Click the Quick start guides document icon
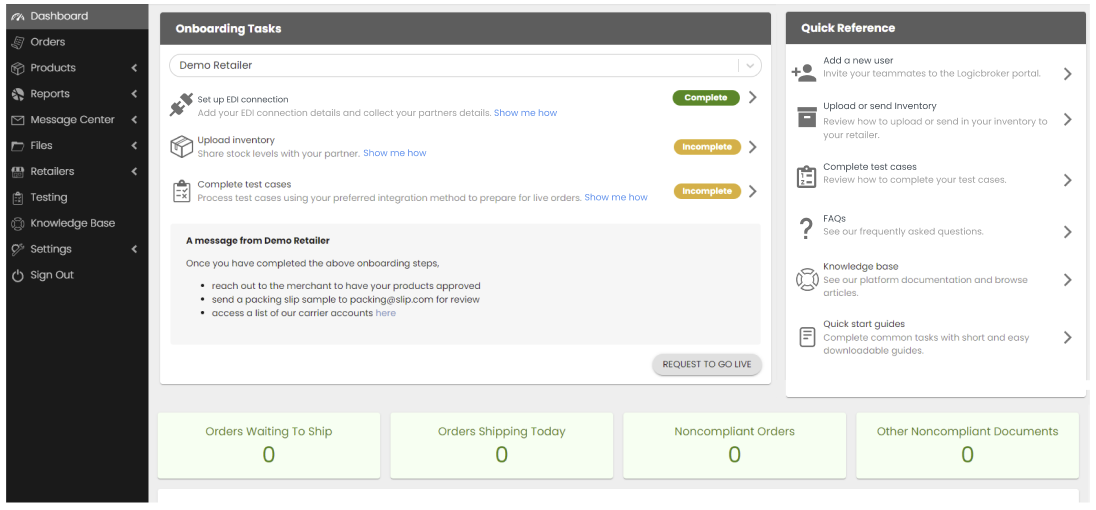The image size is (1096, 510). tap(806, 337)
